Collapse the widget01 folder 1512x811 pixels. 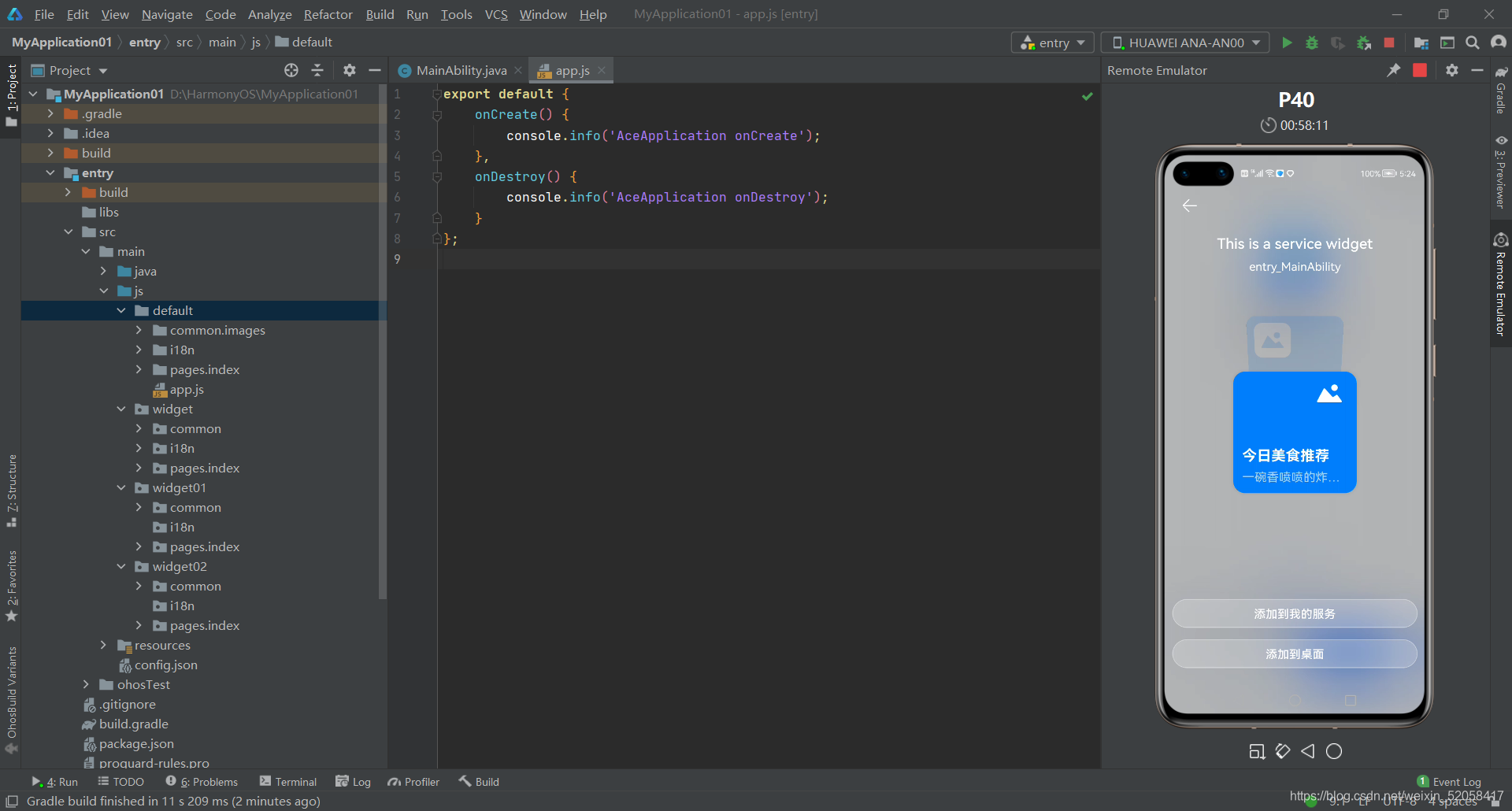pyautogui.click(x=121, y=487)
